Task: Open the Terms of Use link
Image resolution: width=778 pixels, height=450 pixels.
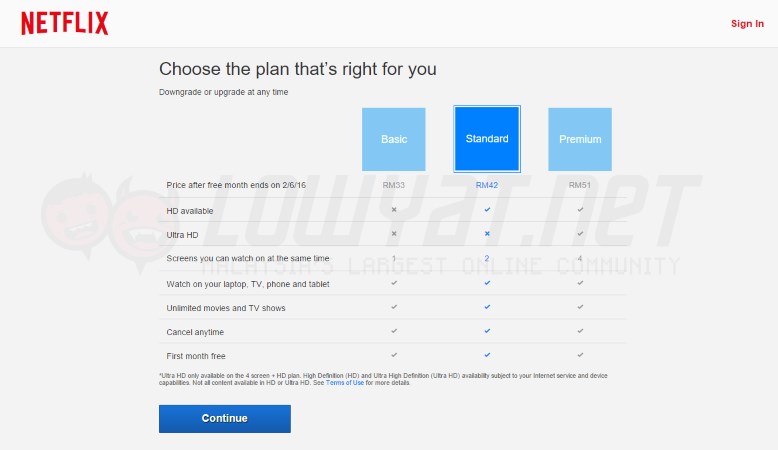Action: pyautogui.click(x=345, y=383)
